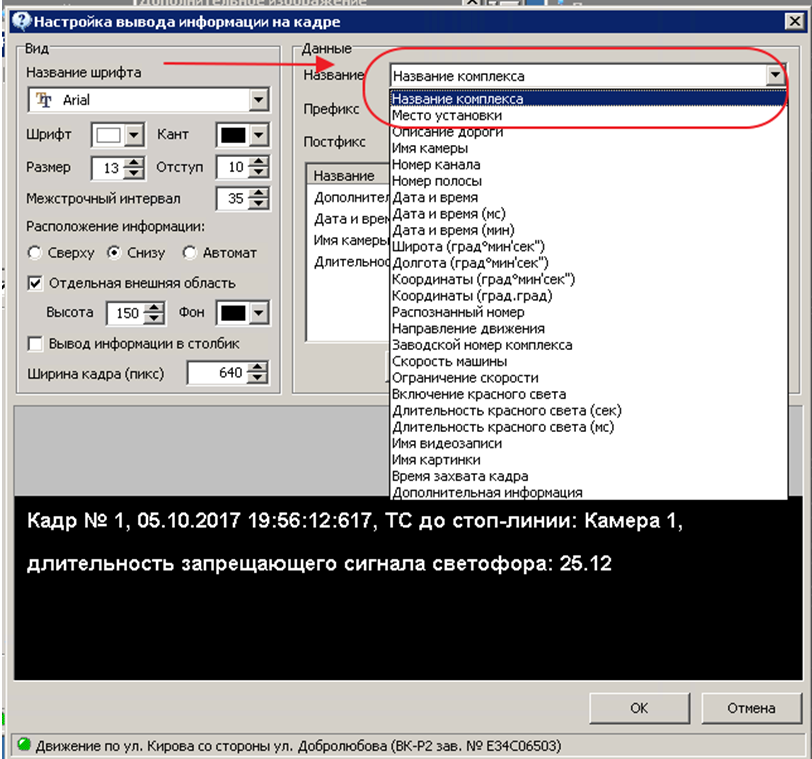Open the Шрифт white color swatch
Screen dimensions: 812x759
(x=107, y=135)
